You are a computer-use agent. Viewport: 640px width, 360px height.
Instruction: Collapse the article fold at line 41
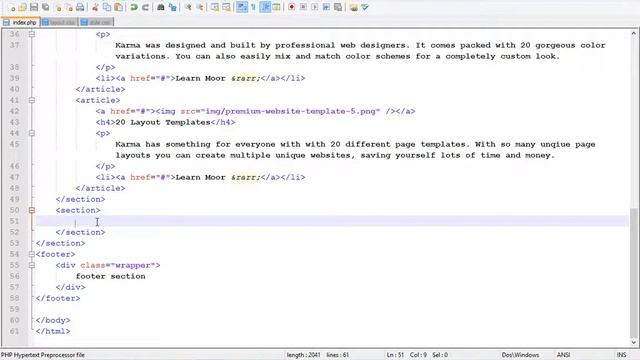pos(32,100)
